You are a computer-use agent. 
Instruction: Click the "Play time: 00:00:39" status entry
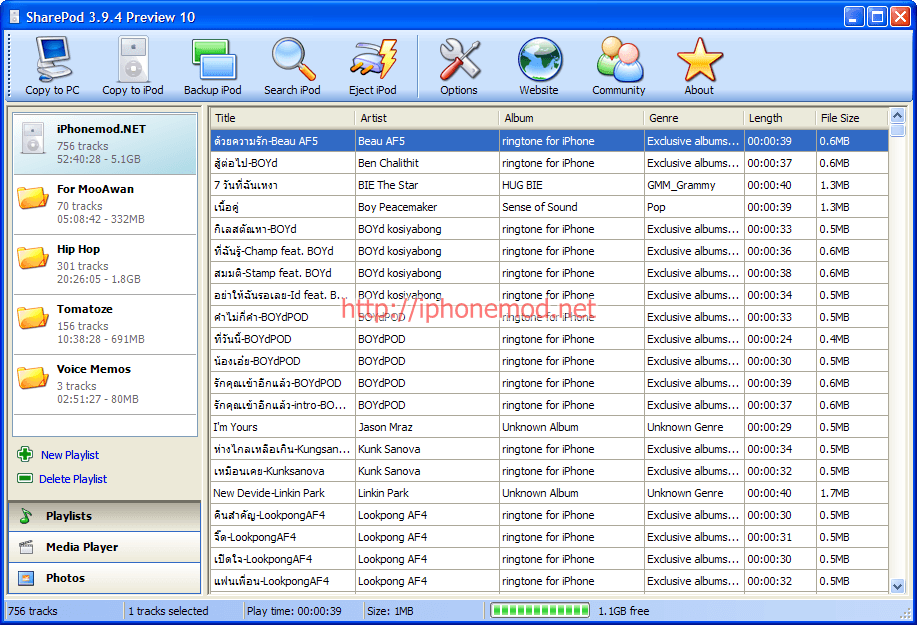tap(294, 611)
